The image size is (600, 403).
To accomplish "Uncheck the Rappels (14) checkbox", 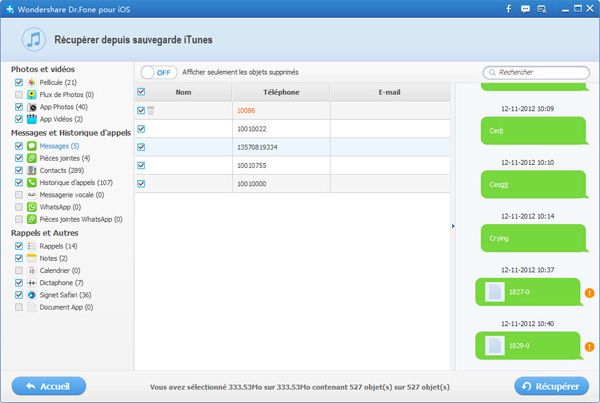I will 19,246.
